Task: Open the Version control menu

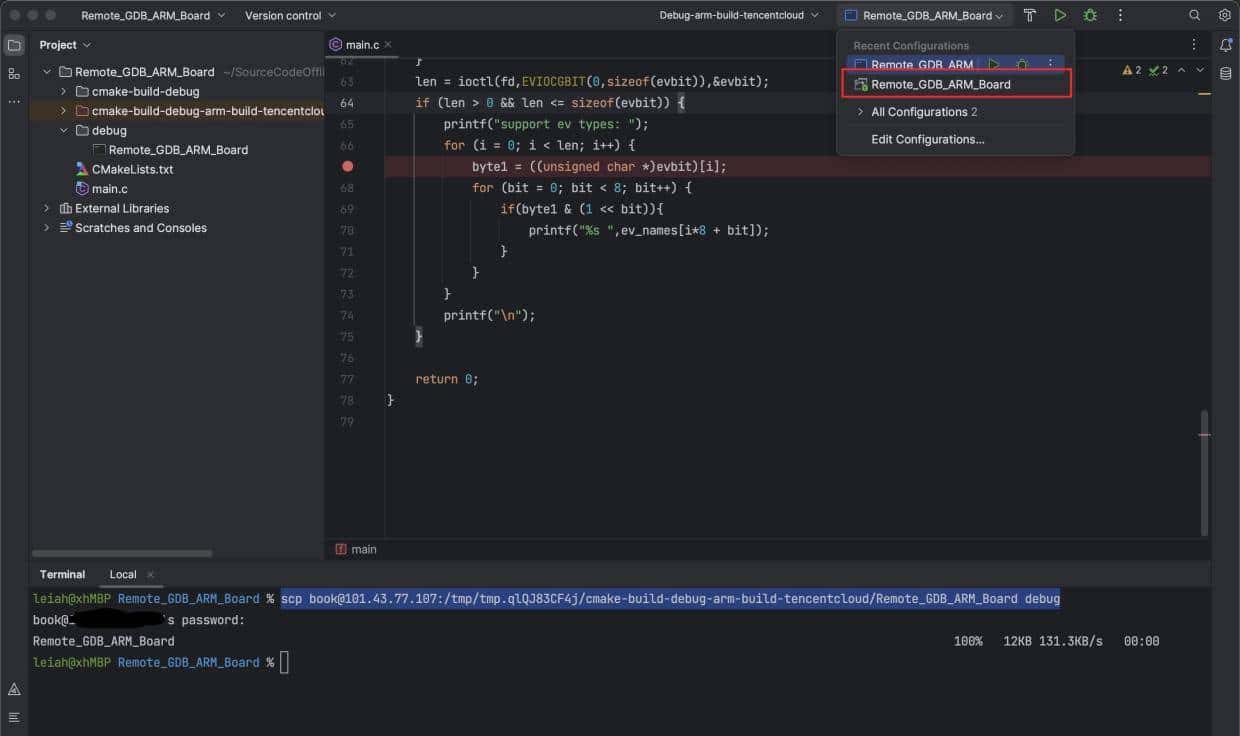Action: coord(290,15)
